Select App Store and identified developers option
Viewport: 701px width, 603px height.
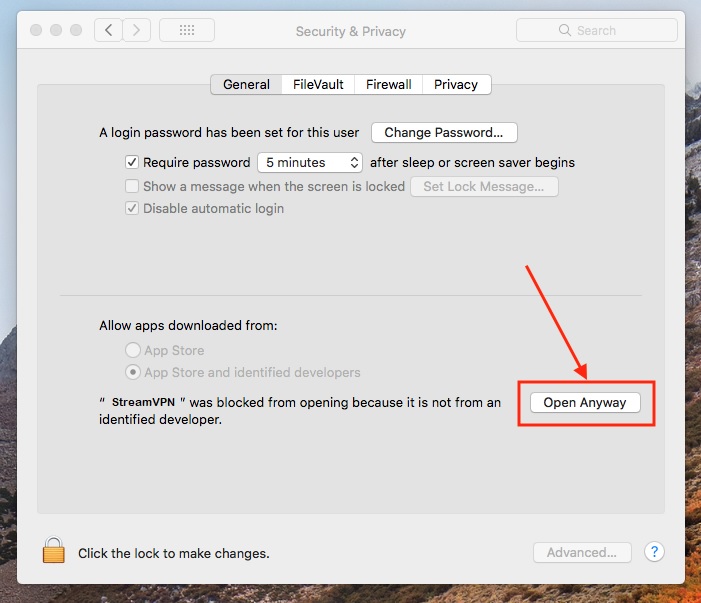(x=132, y=372)
